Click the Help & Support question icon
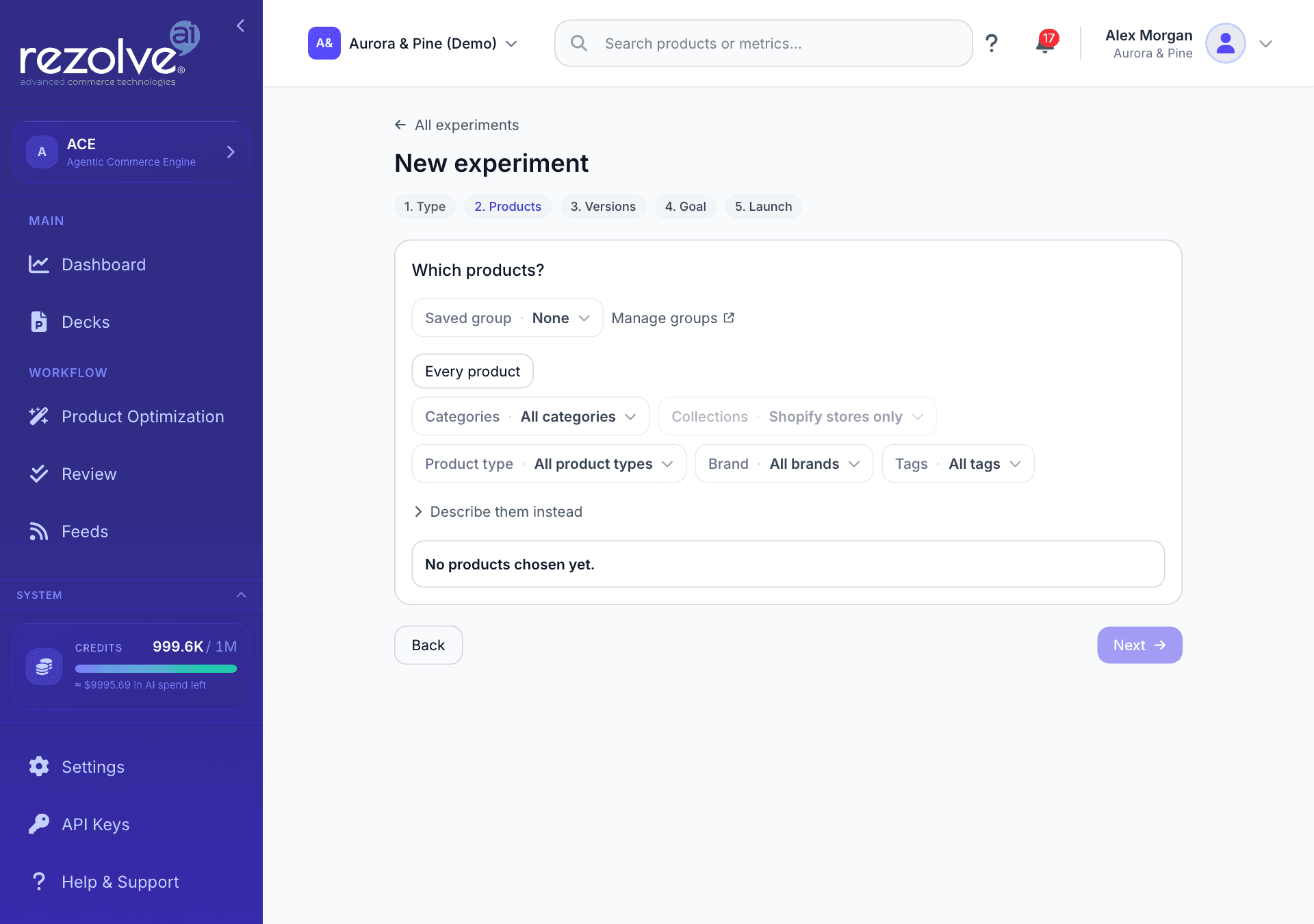 [39, 882]
